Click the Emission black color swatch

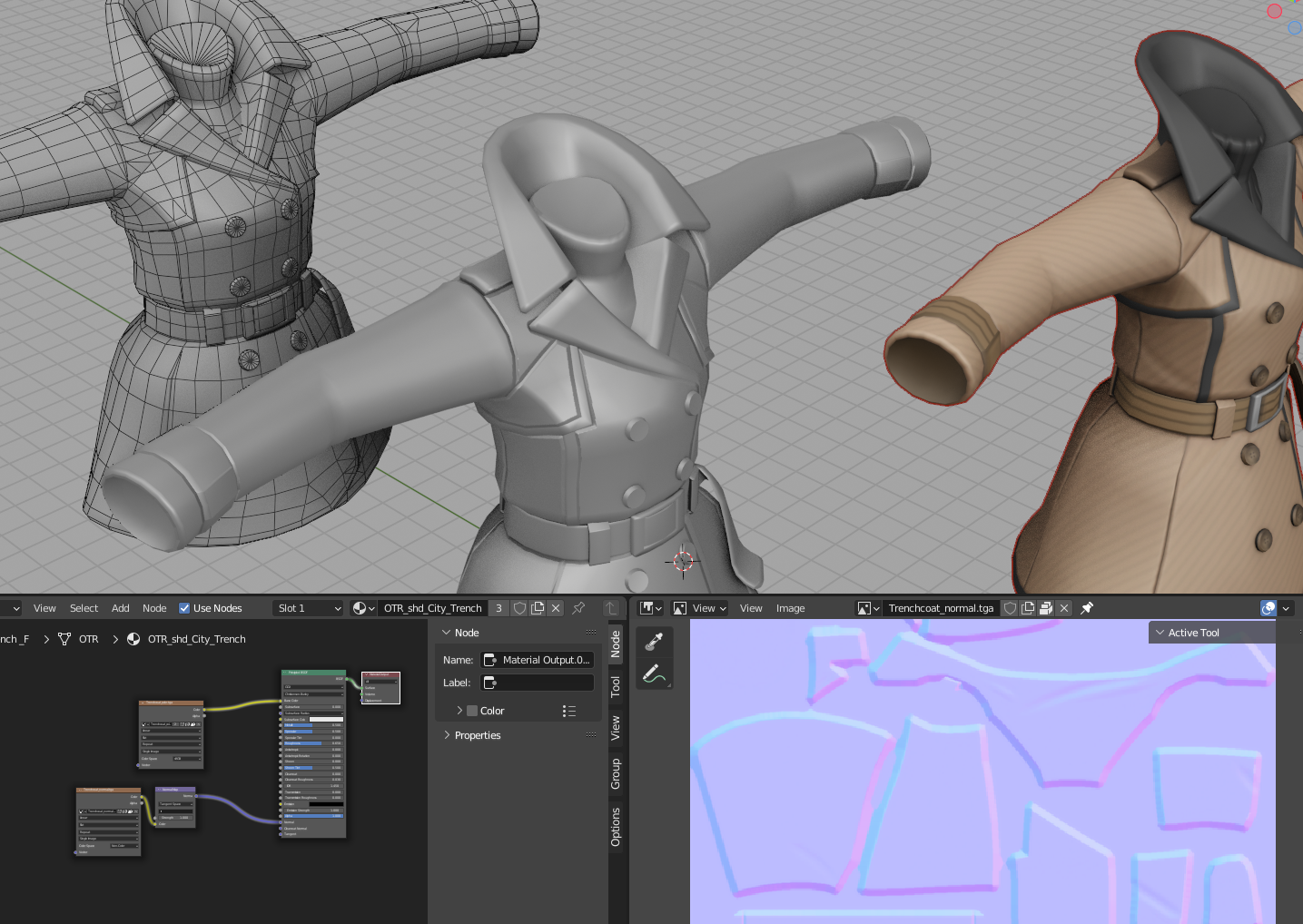pos(326,804)
